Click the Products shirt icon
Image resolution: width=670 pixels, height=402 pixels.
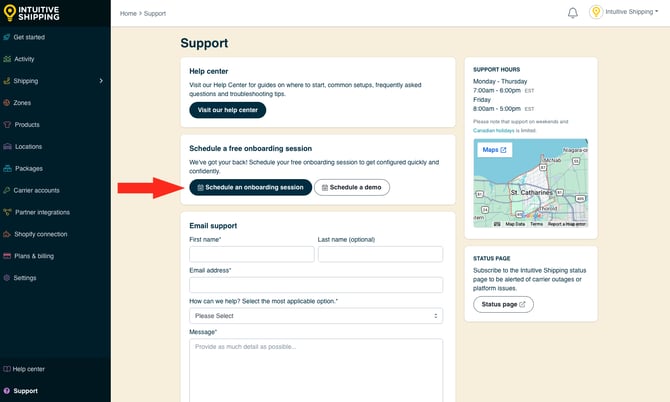click(7, 124)
